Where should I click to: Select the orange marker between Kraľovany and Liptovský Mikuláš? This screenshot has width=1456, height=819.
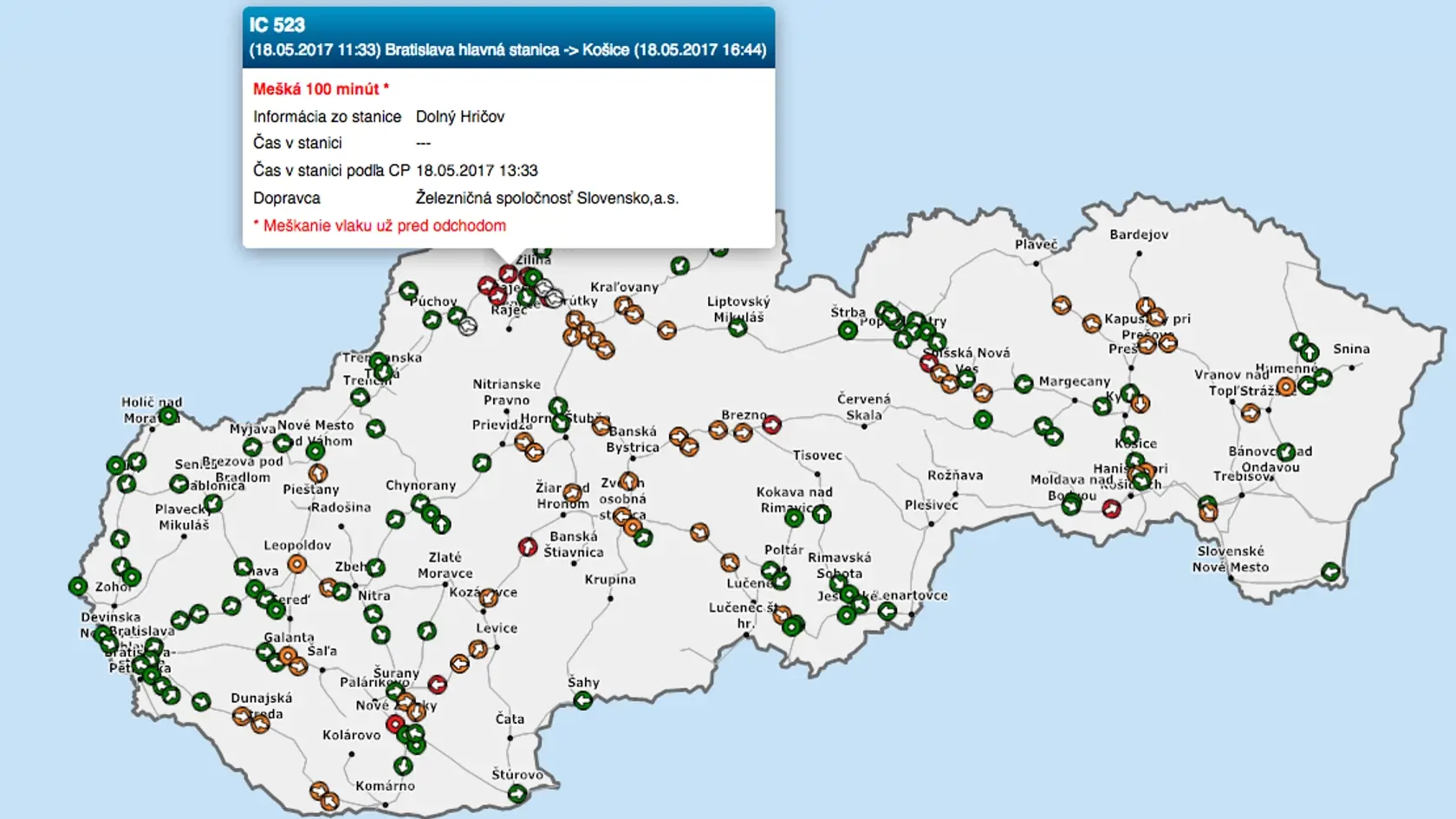coord(666,330)
